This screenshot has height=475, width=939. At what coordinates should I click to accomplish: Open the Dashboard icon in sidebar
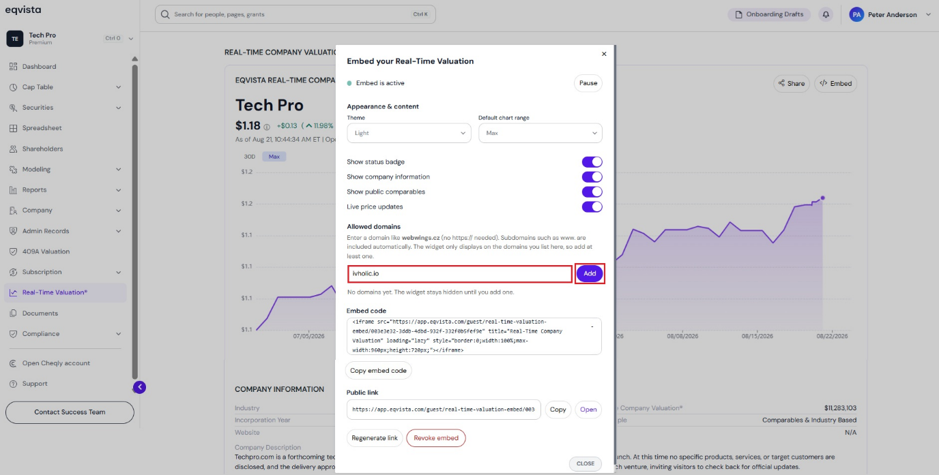coord(13,66)
